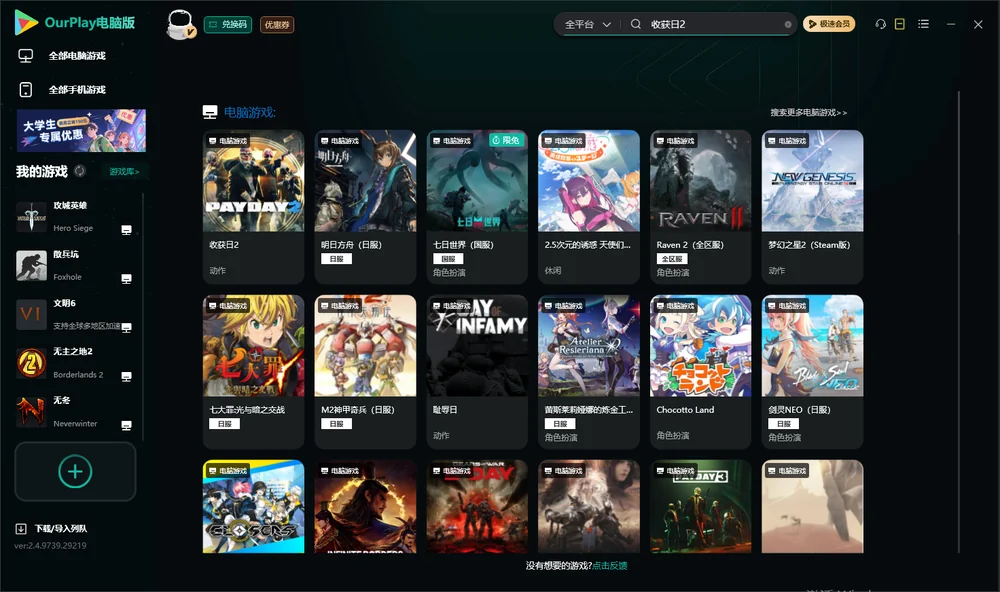The height and width of the screenshot is (592, 1000).
Task: Open the 七大罪:光与暗之交战 game card
Action: pyautogui.click(x=253, y=371)
